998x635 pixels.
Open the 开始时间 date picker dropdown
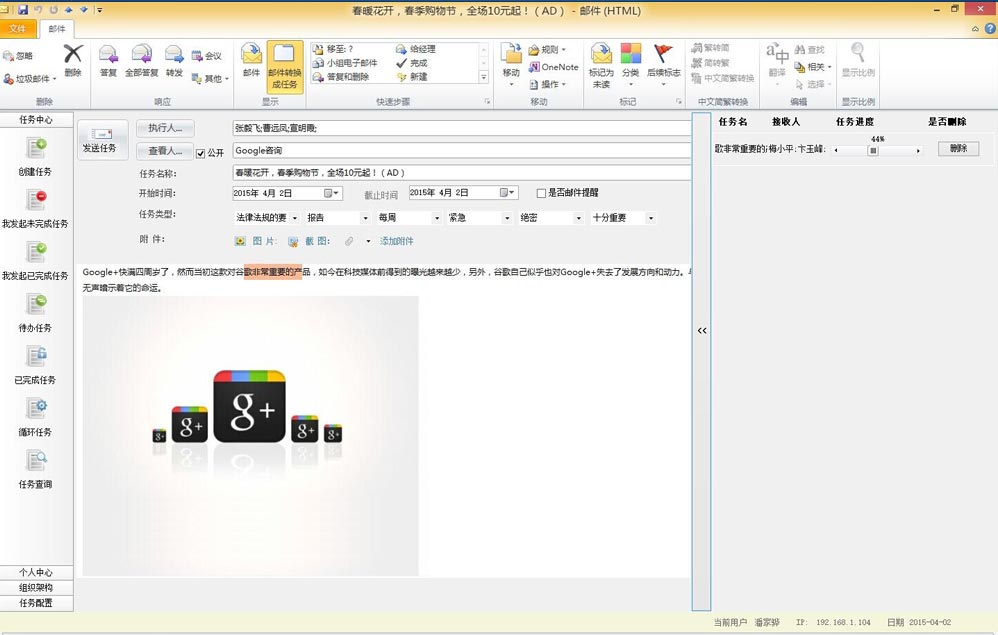pos(336,193)
